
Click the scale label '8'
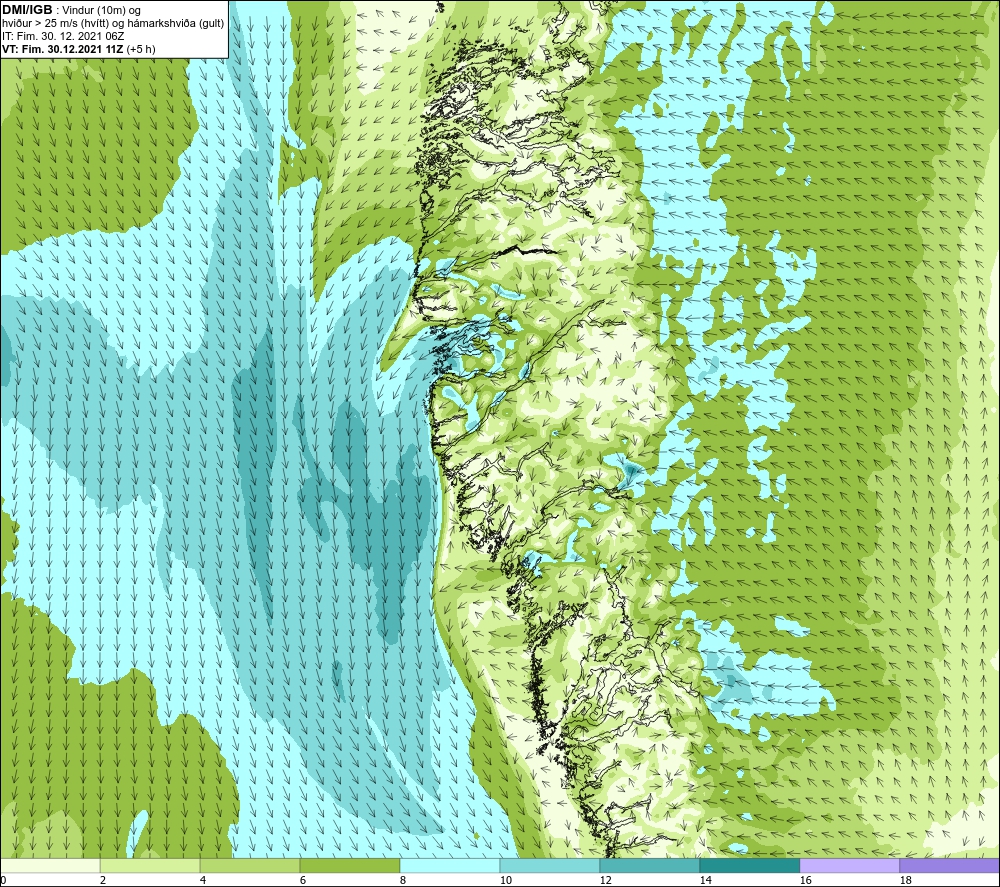[x=403, y=881]
